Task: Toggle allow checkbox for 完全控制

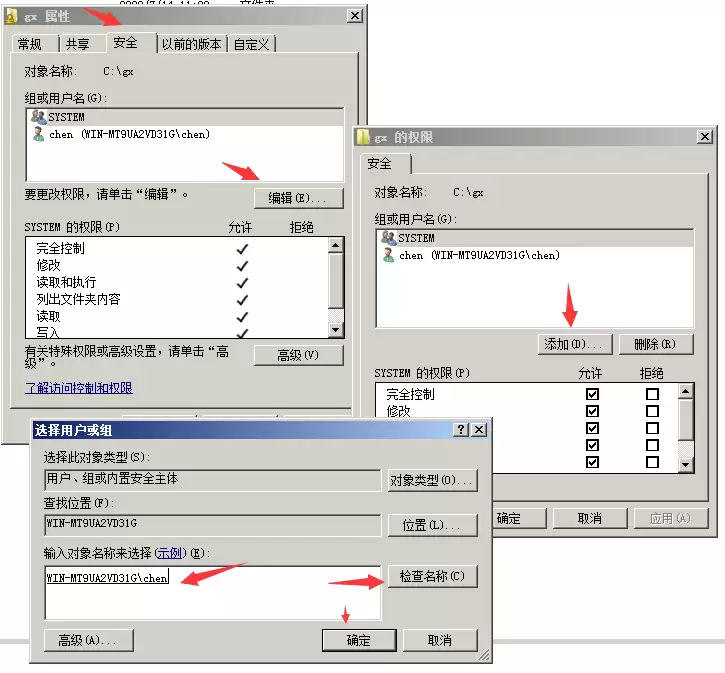Action: tap(592, 394)
